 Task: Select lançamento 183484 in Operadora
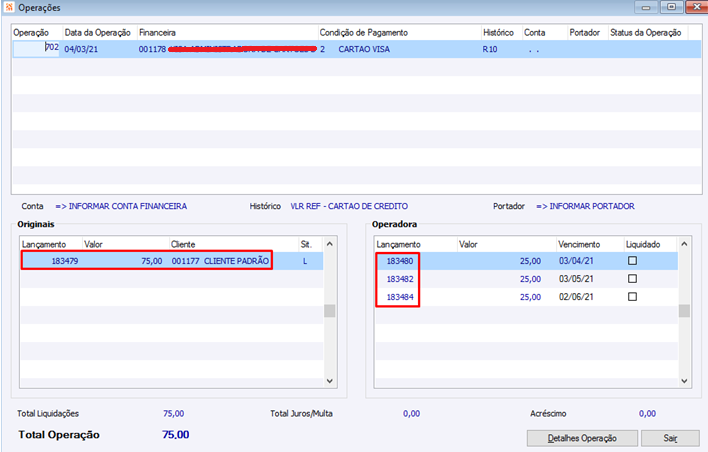pos(400,297)
